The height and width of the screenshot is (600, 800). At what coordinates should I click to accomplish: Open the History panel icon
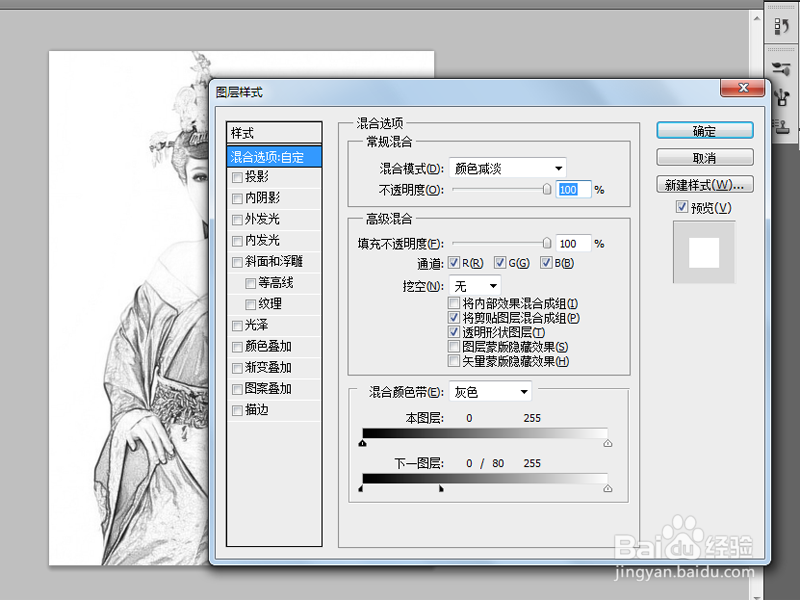coord(781,26)
